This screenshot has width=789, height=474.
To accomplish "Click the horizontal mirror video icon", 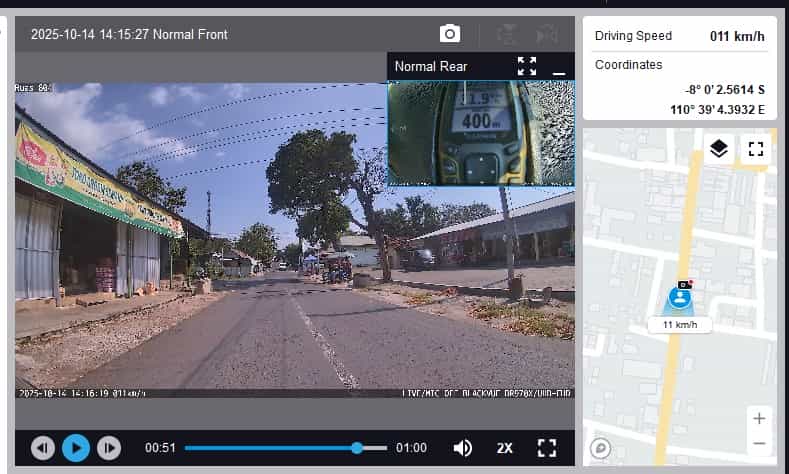I will (x=546, y=34).
